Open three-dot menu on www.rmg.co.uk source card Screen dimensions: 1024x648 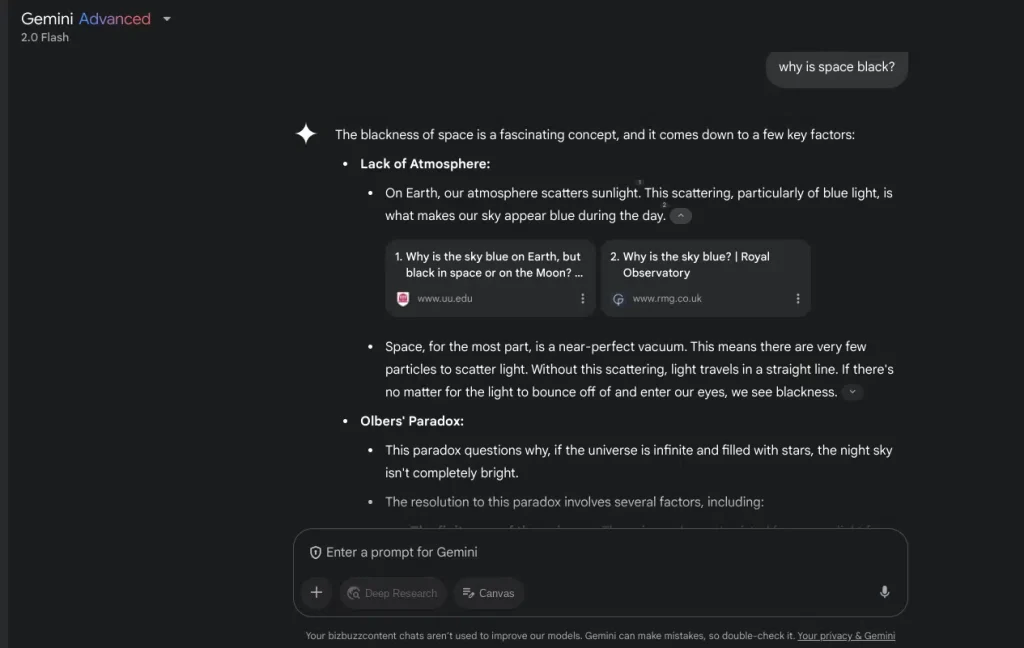tap(797, 299)
